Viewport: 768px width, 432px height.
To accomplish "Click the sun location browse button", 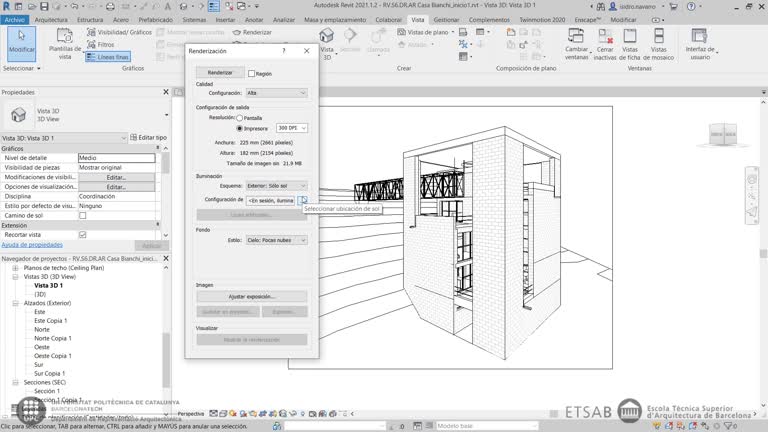I will (x=303, y=200).
